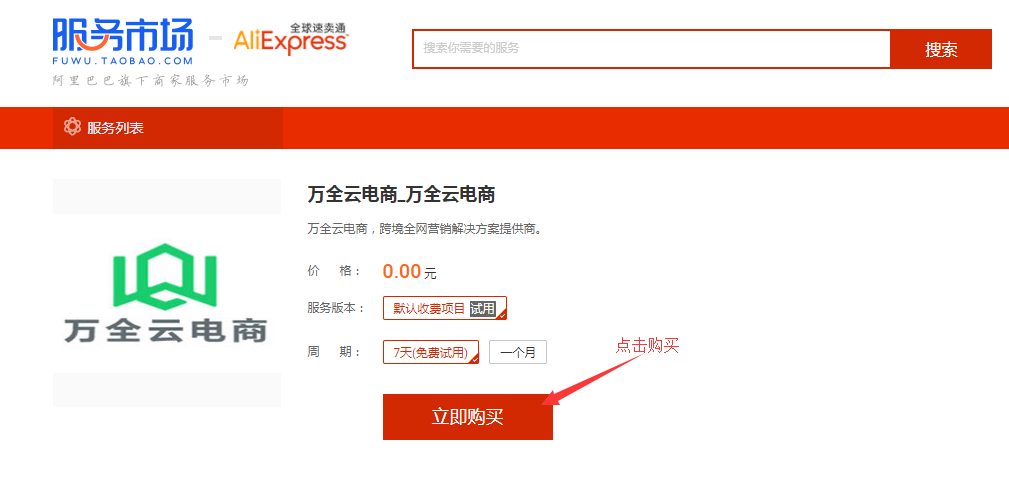Click the 立即购买 button

pos(468,416)
